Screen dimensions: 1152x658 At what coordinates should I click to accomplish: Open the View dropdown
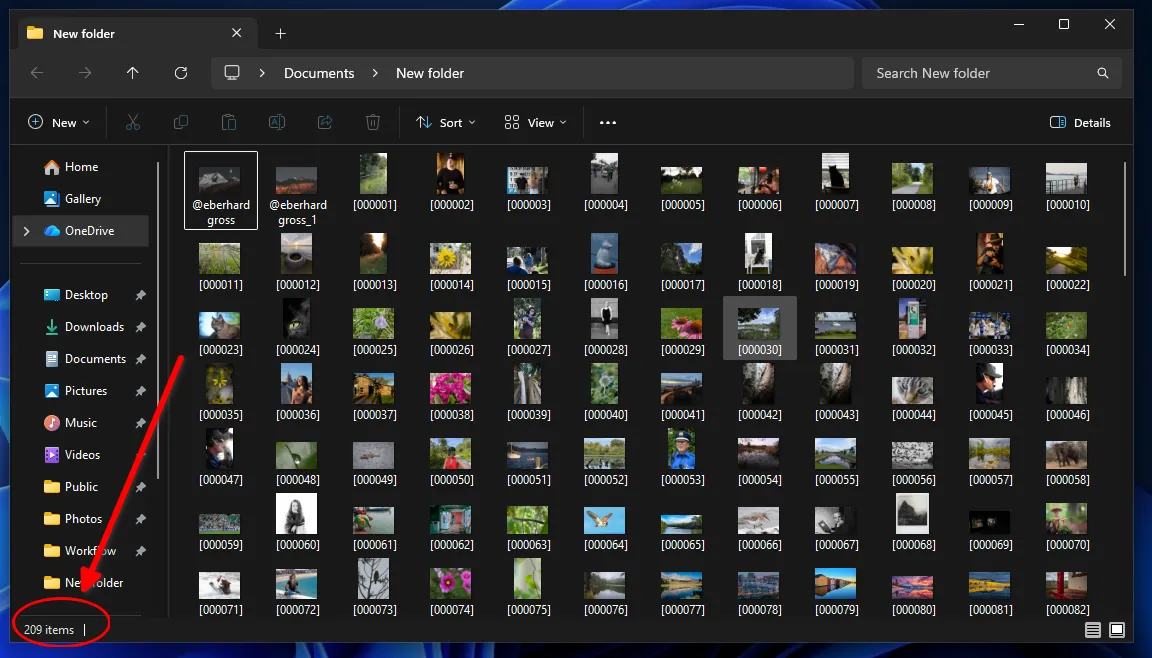(x=535, y=122)
